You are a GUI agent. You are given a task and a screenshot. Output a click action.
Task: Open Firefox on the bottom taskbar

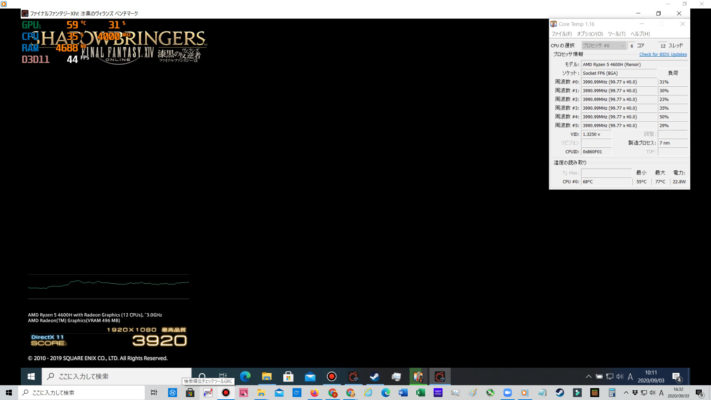[314, 393]
